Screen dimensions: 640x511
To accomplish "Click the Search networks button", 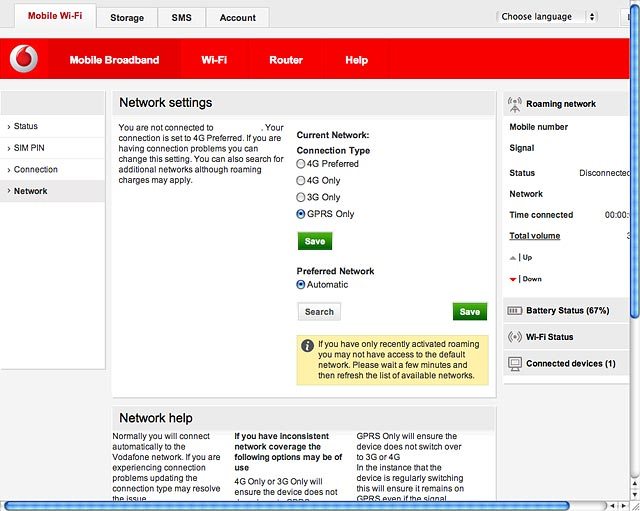I will (319, 312).
